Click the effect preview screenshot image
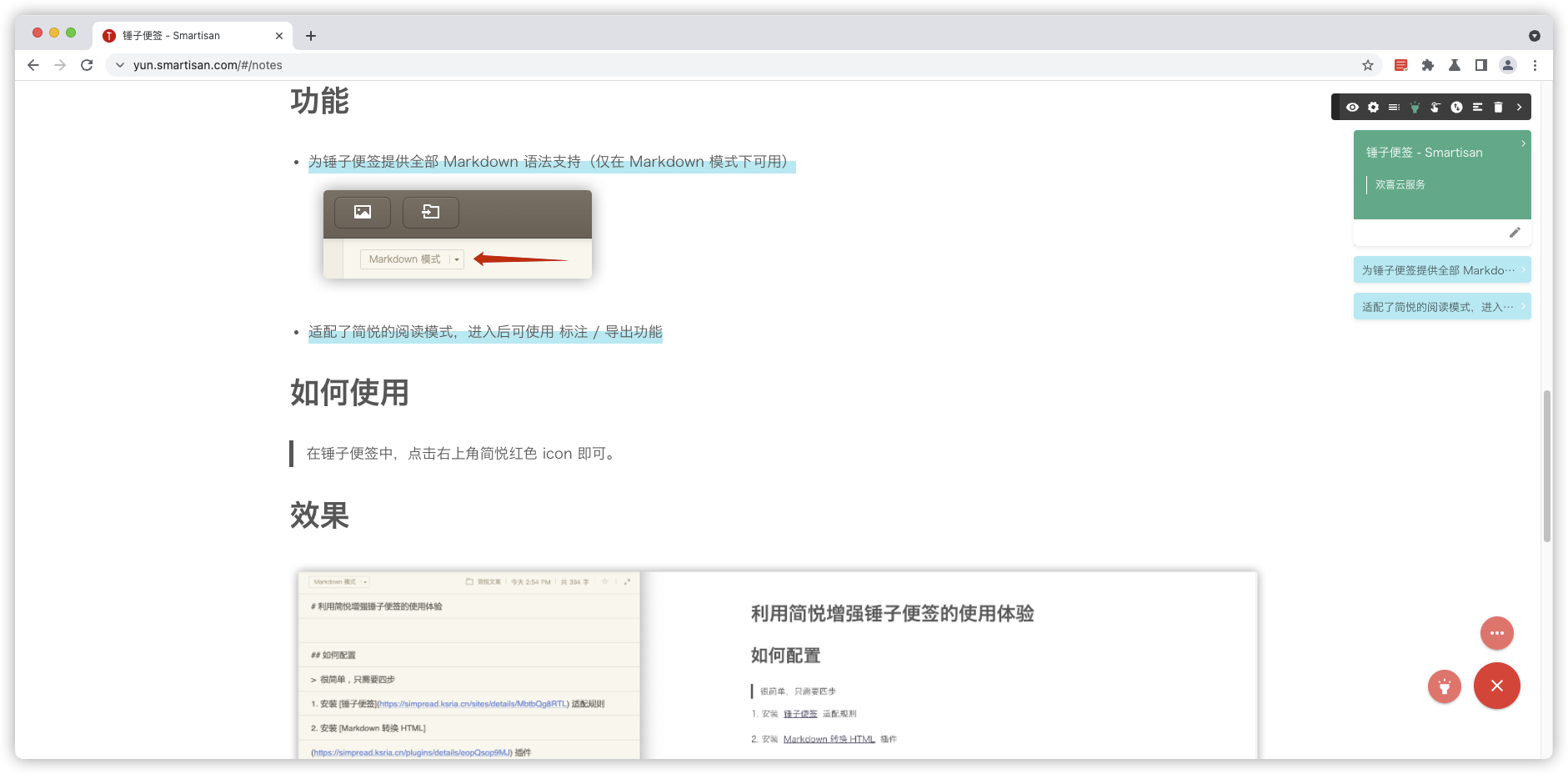 (778, 665)
